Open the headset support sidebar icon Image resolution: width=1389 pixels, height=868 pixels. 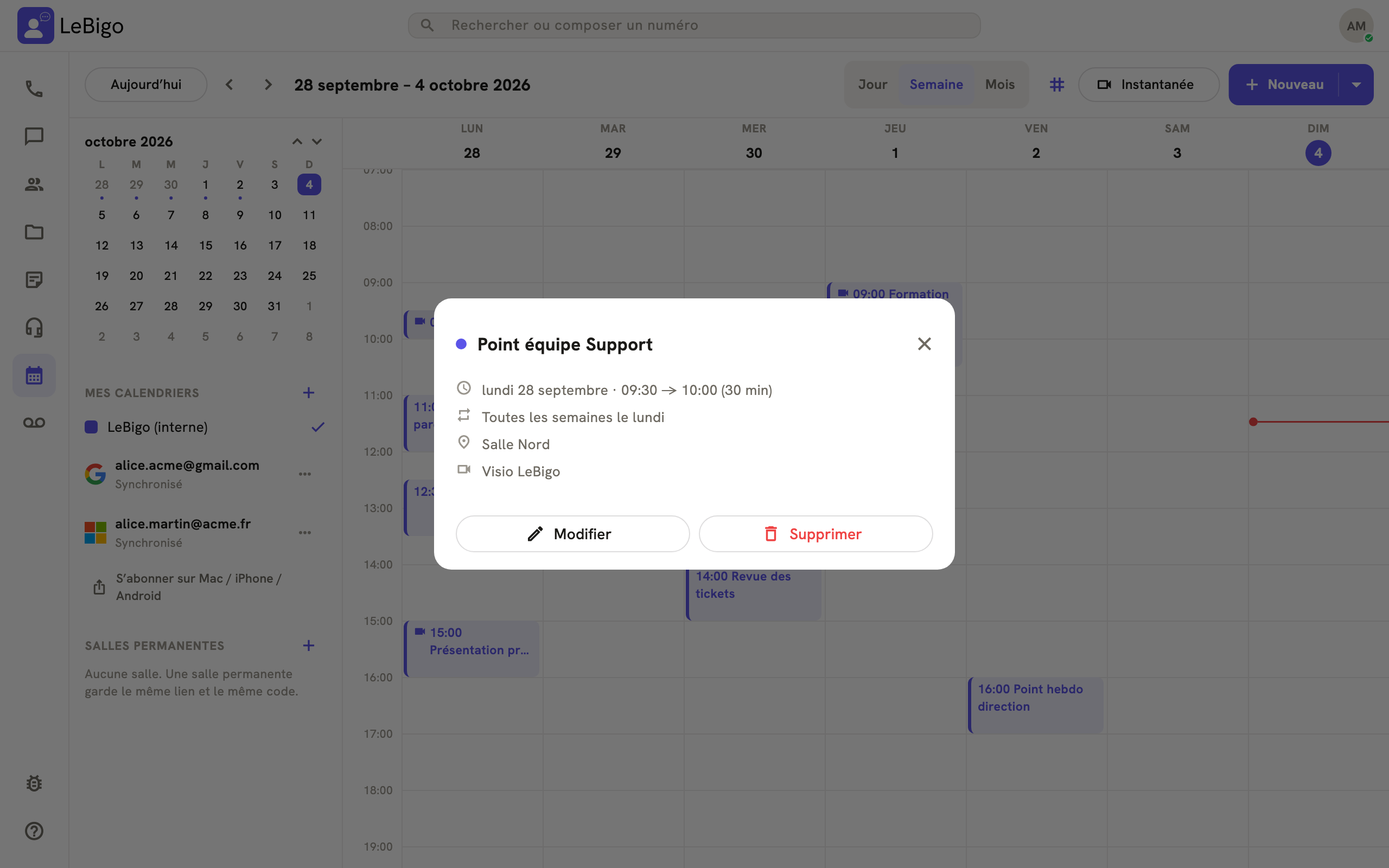pos(34,328)
